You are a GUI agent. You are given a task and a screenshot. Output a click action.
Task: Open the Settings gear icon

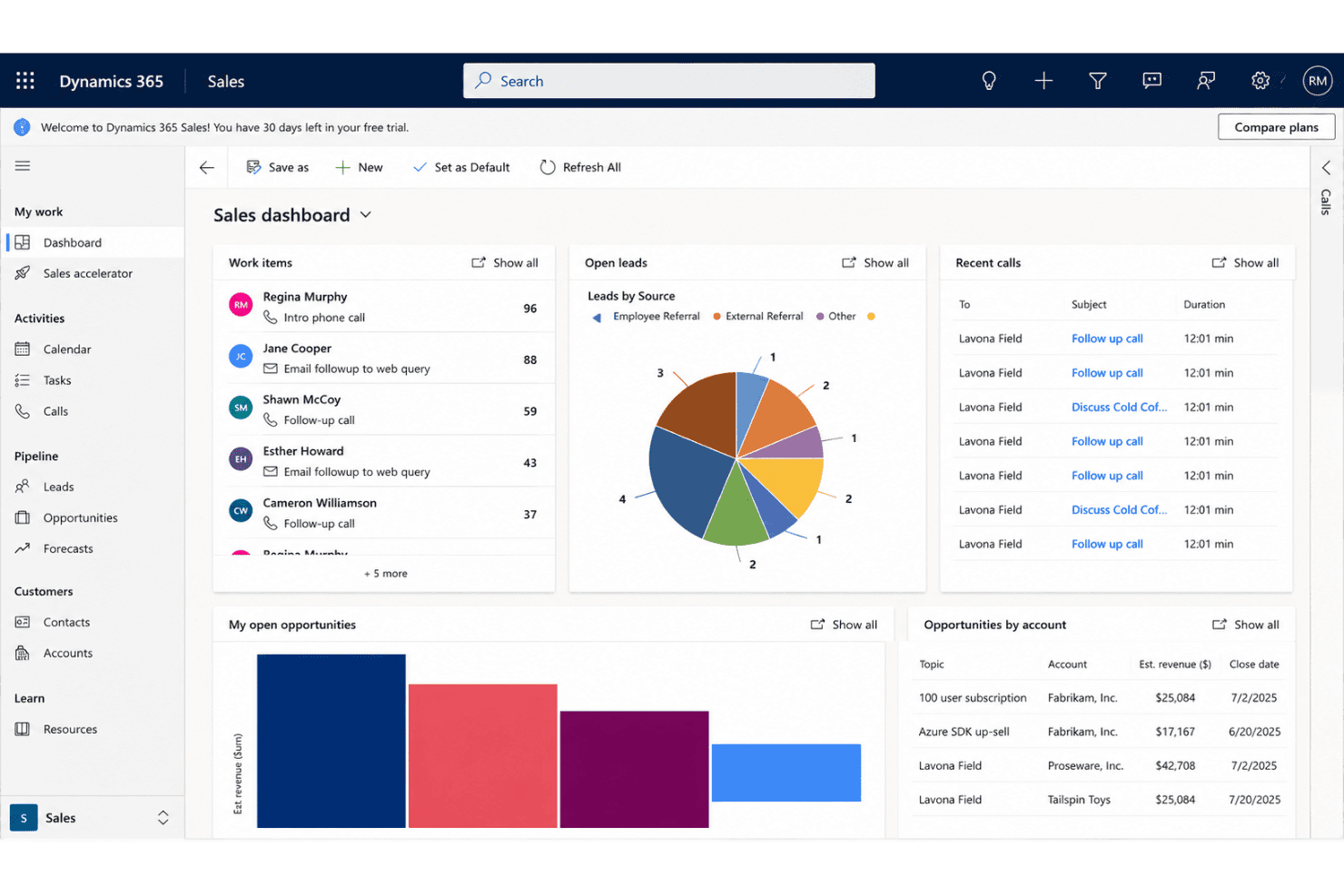tap(1260, 81)
